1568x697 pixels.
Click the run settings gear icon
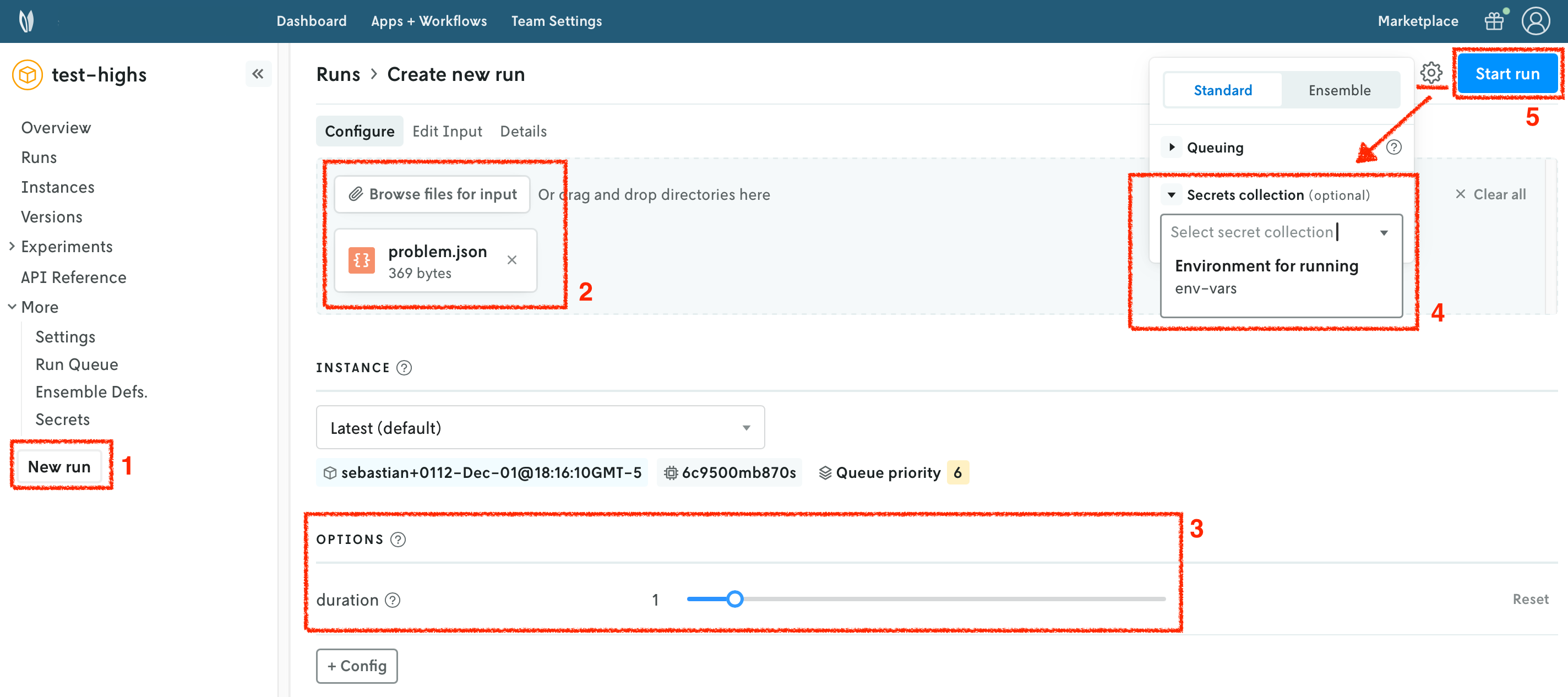click(x=1430, y=73)
